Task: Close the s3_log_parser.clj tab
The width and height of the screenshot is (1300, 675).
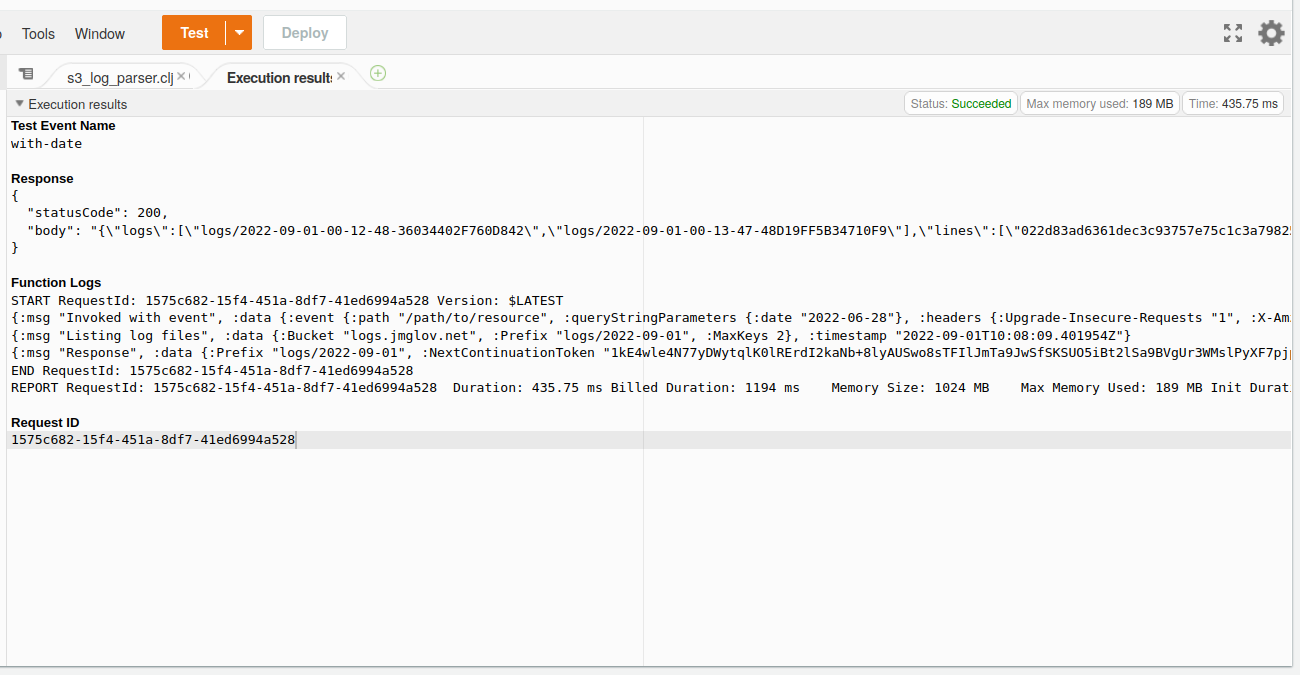Action: click(x=181, y=76)
